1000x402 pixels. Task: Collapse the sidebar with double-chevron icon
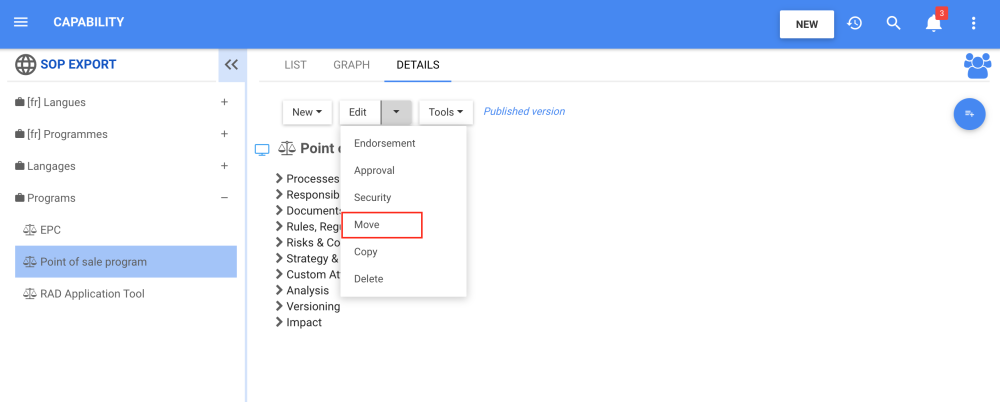pyautogui.click(x=231, y=65)
